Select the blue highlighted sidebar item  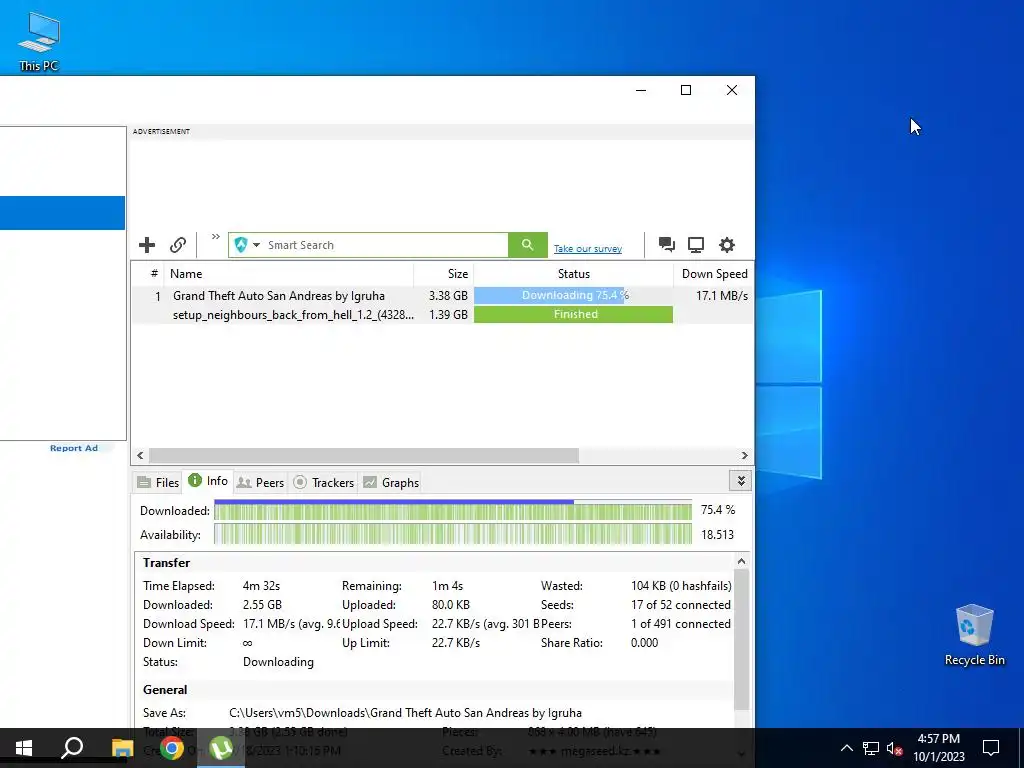62,213
